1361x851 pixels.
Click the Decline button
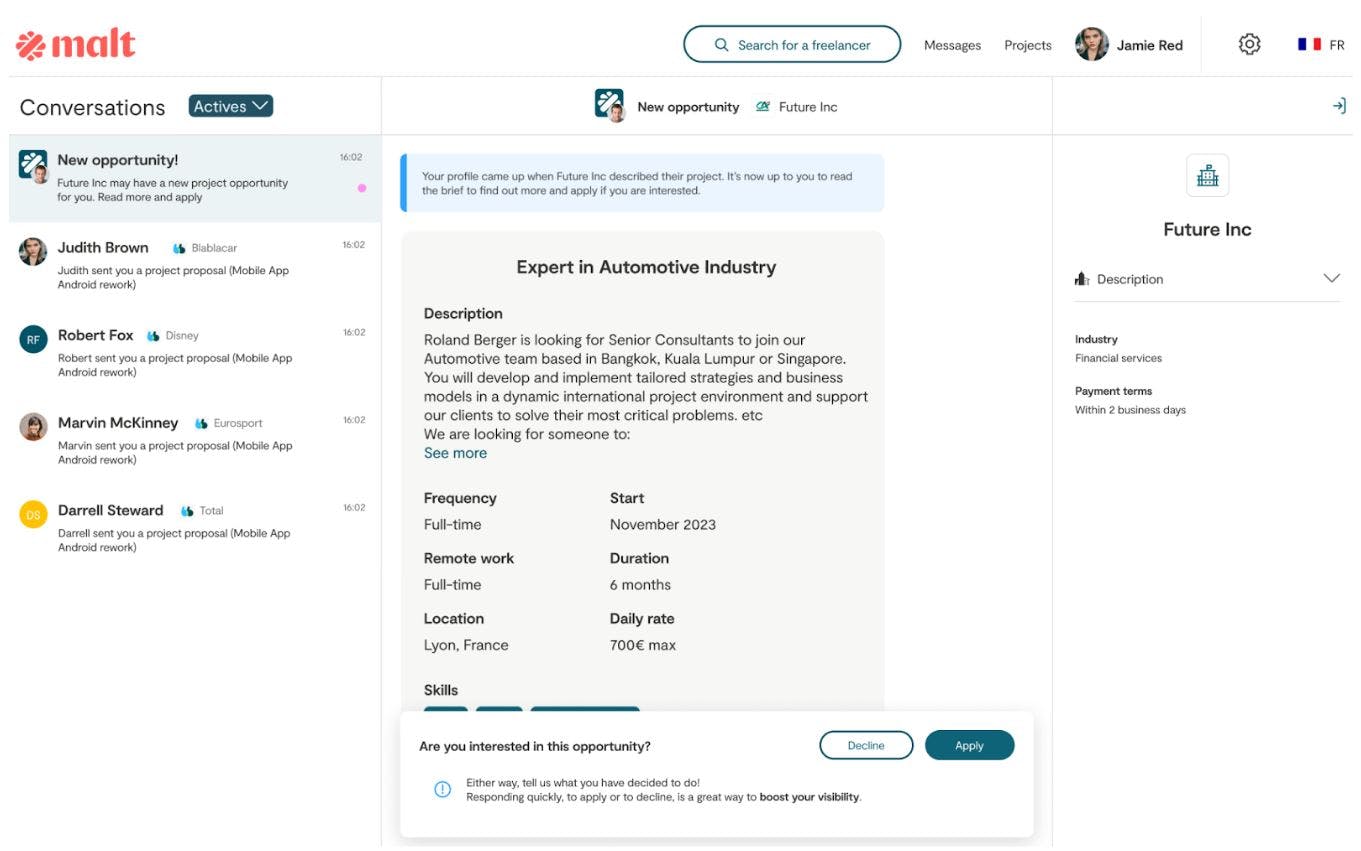coord(866,746)
